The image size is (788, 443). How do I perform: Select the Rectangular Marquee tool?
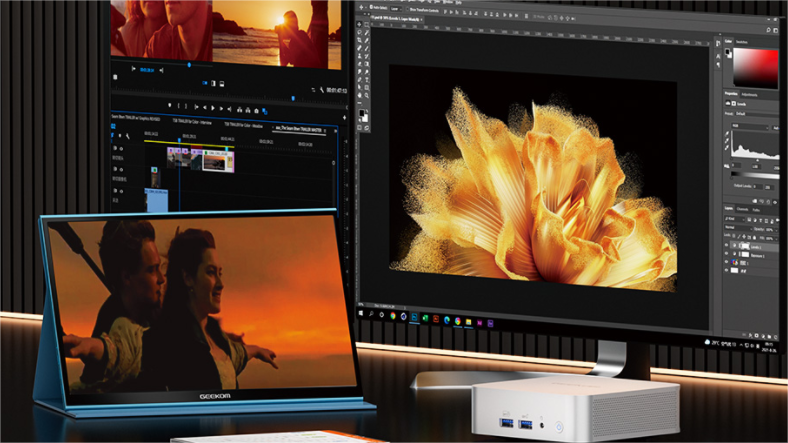point(366,25)
